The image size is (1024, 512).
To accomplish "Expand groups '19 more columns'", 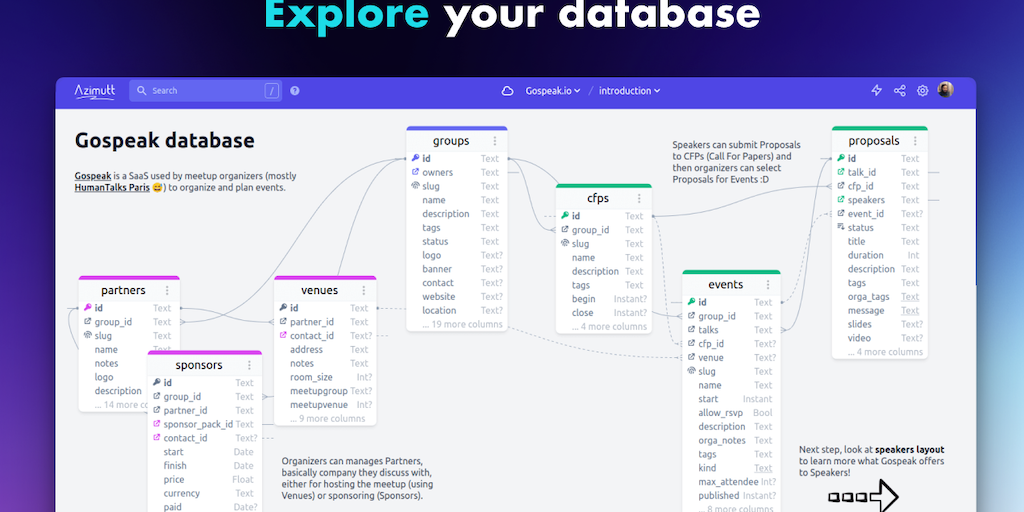I will [462, 325].
